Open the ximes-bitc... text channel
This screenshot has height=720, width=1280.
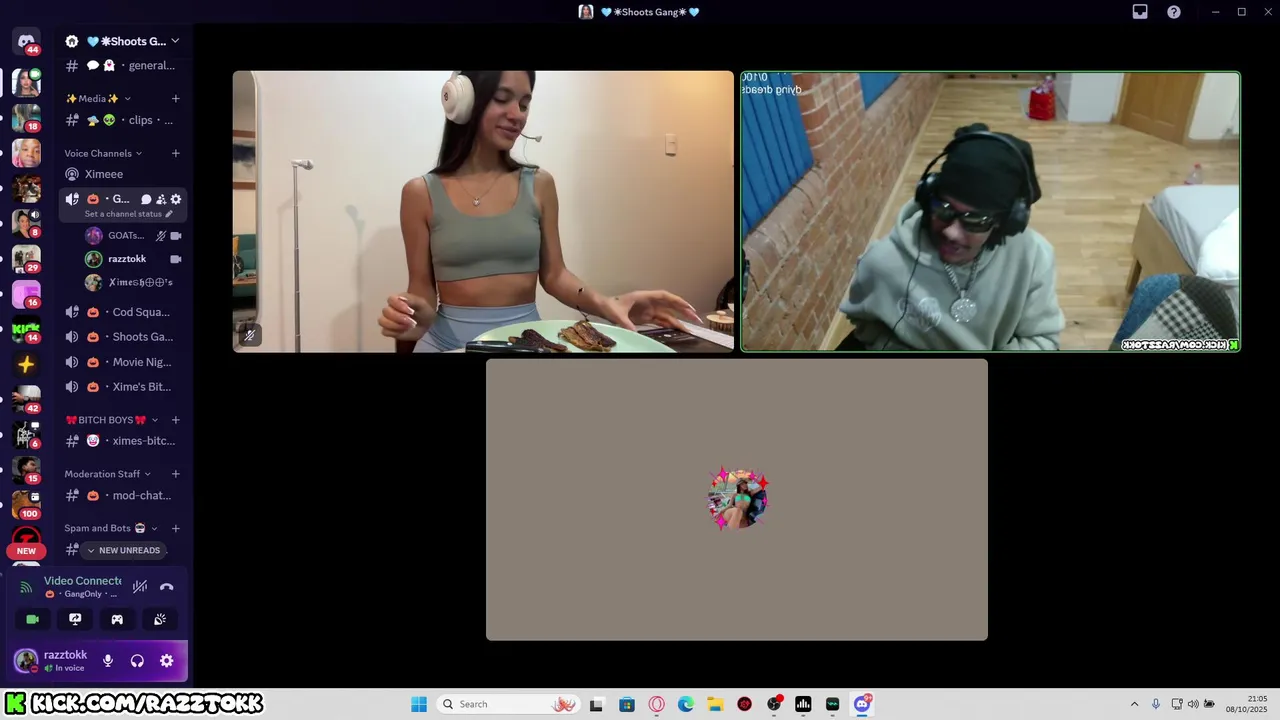[x=123, y=441]
